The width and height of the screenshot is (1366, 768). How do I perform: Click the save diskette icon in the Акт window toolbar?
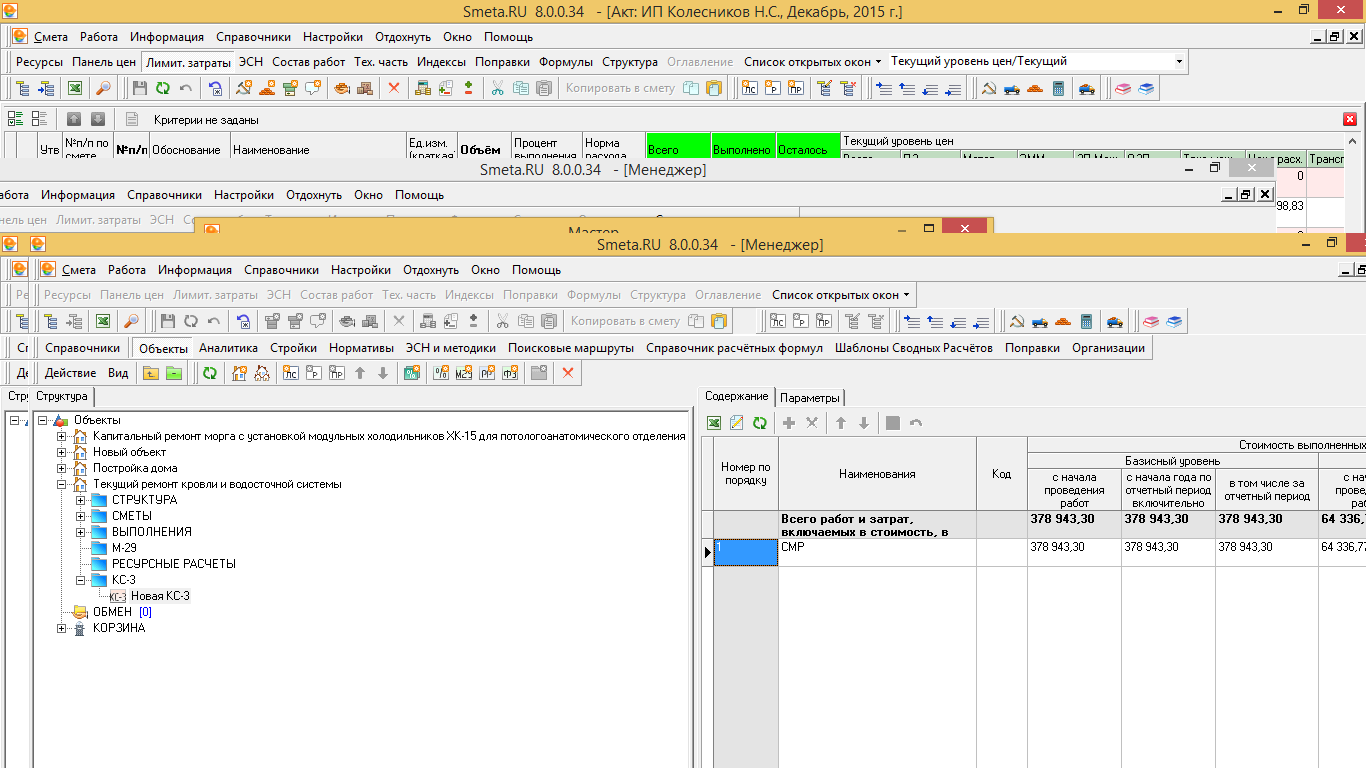[x=140, y=88]
